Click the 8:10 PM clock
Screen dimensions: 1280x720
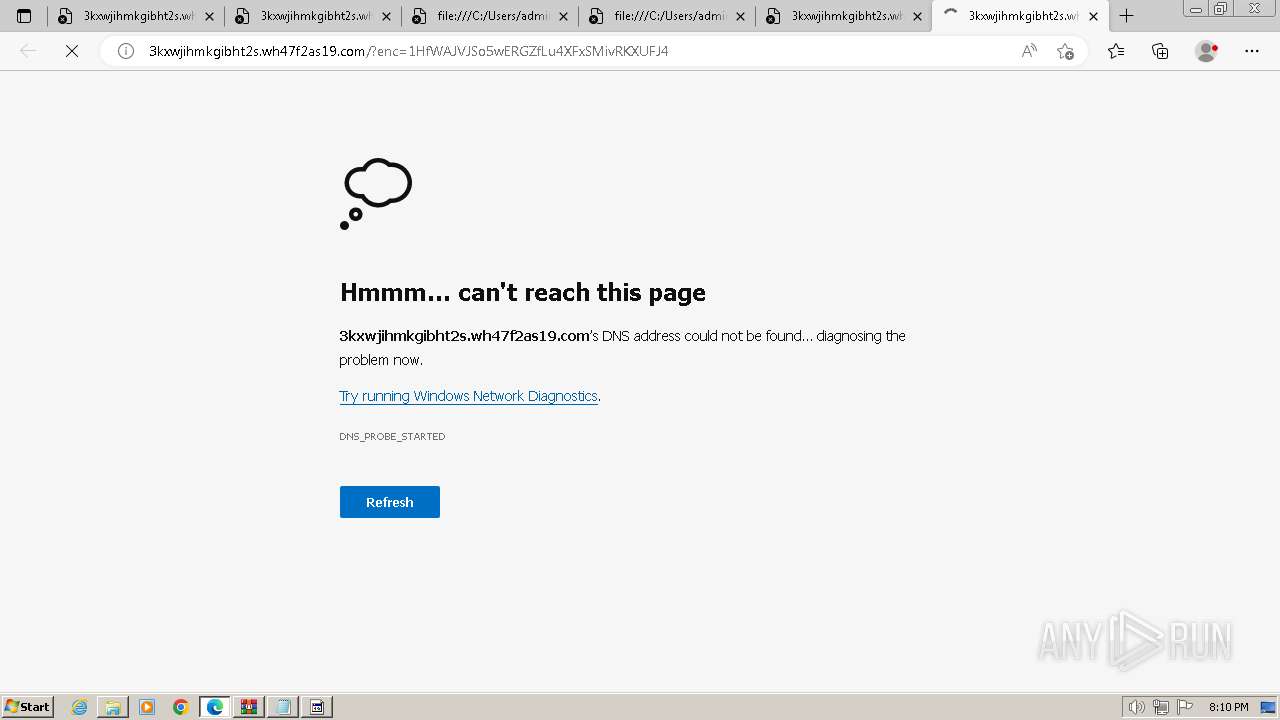pyautogui.click(x=1229, y=707)
